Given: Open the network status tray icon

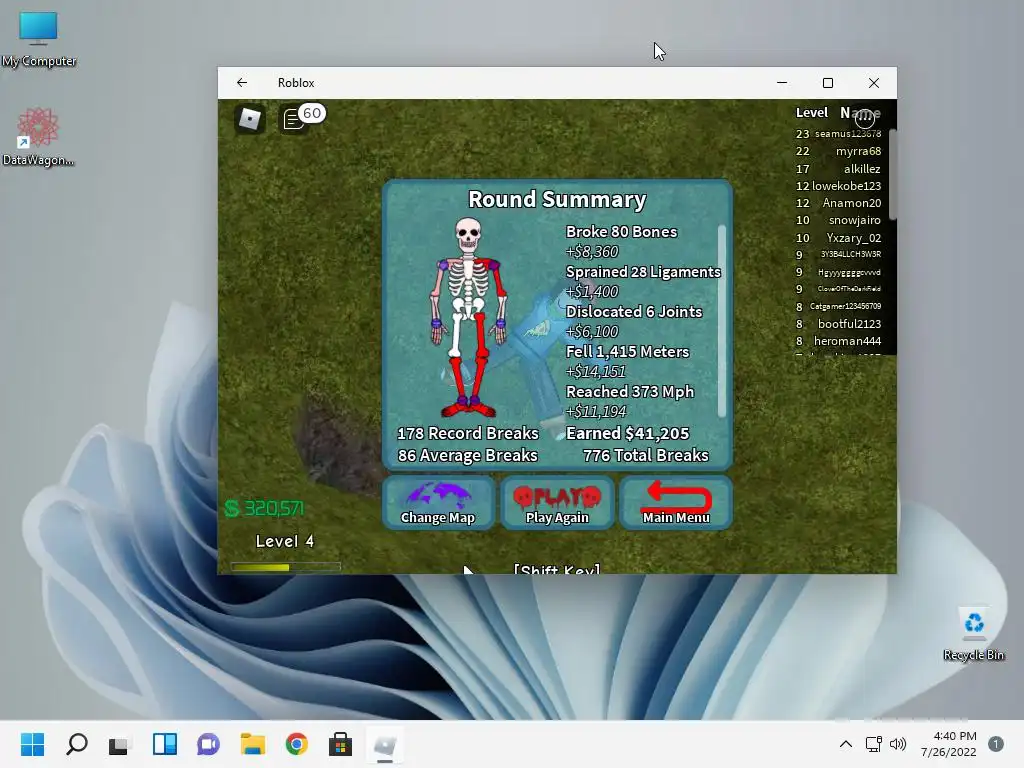Looking at the screenshot, I should tap(873, 744).
